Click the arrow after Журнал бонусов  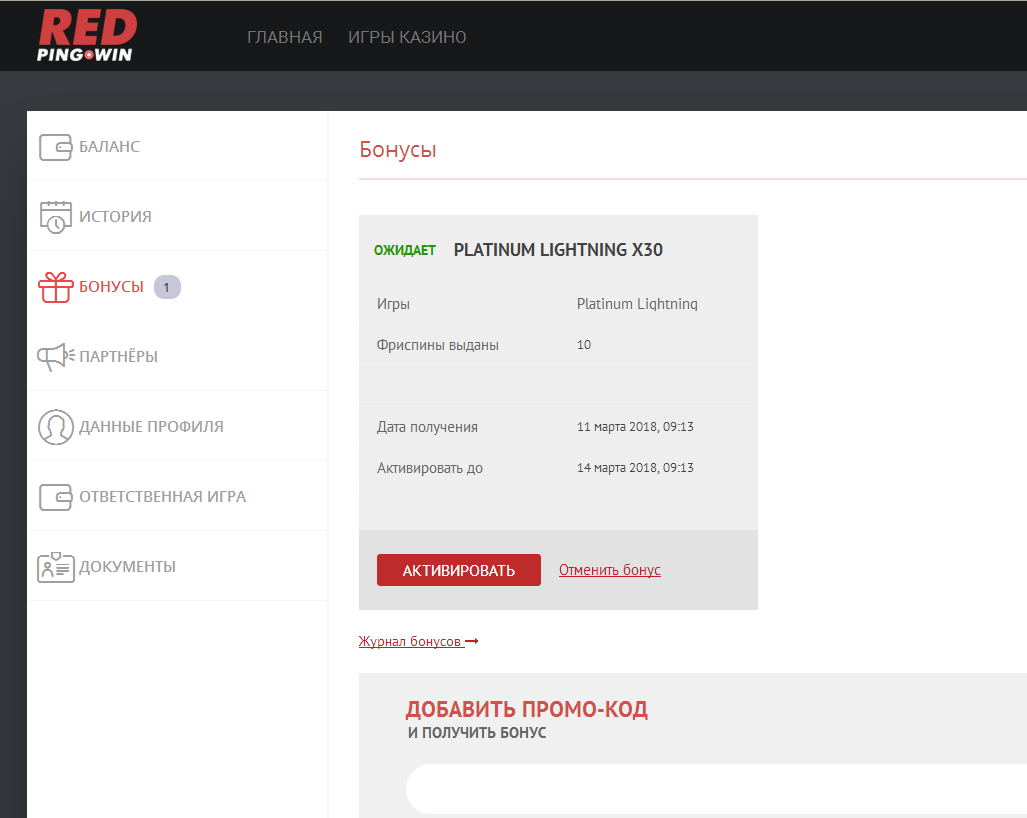pyautogui.click(x=472, y=641)
